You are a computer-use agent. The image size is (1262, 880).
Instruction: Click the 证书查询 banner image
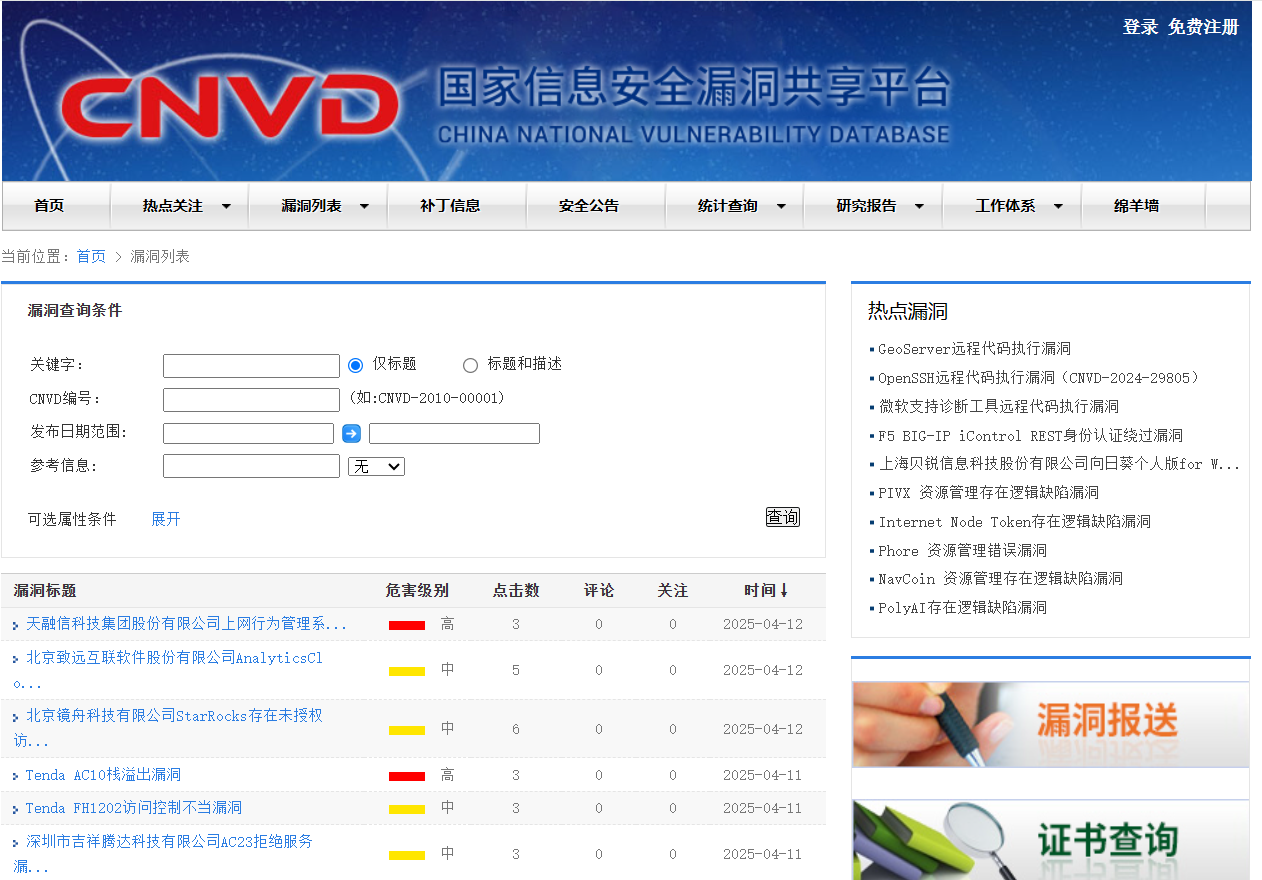pyautogui.click(x=1050, y=840)
